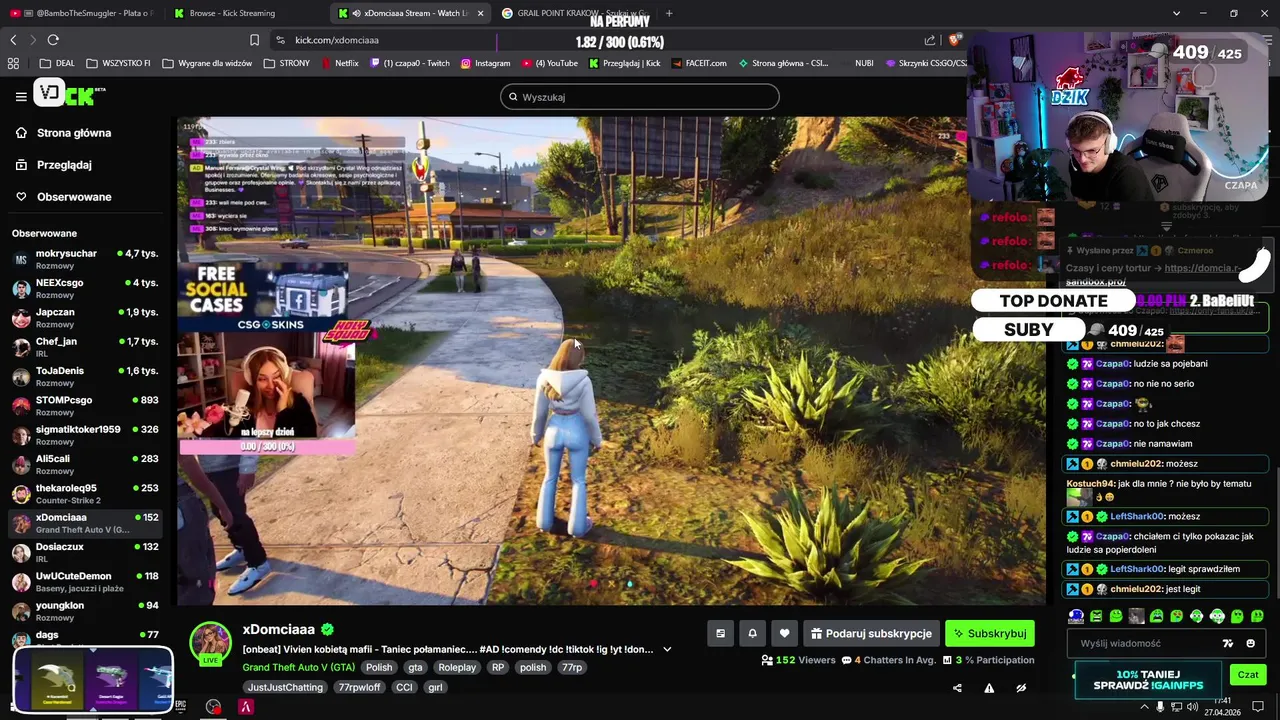This screenshot has width=1280, height=720.
Task: Open NEEXcsgo channel in followed list
Action: (x=85, y=288)
